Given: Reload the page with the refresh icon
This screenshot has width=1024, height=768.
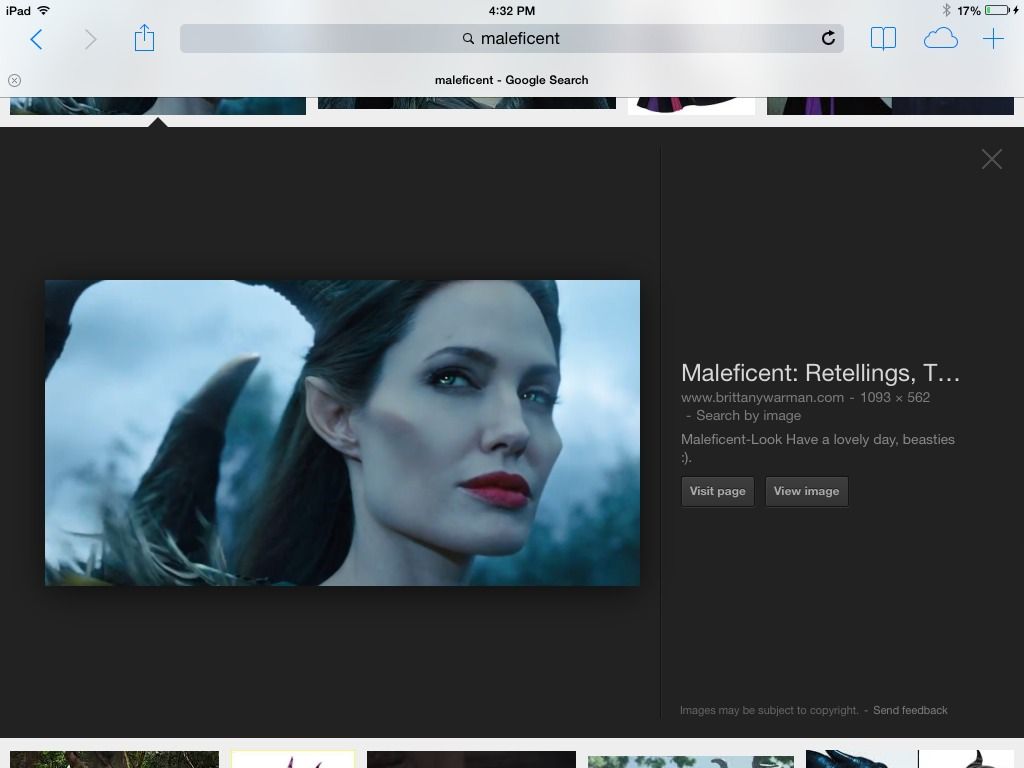Looking at the screenshot, I should point(828,38).
